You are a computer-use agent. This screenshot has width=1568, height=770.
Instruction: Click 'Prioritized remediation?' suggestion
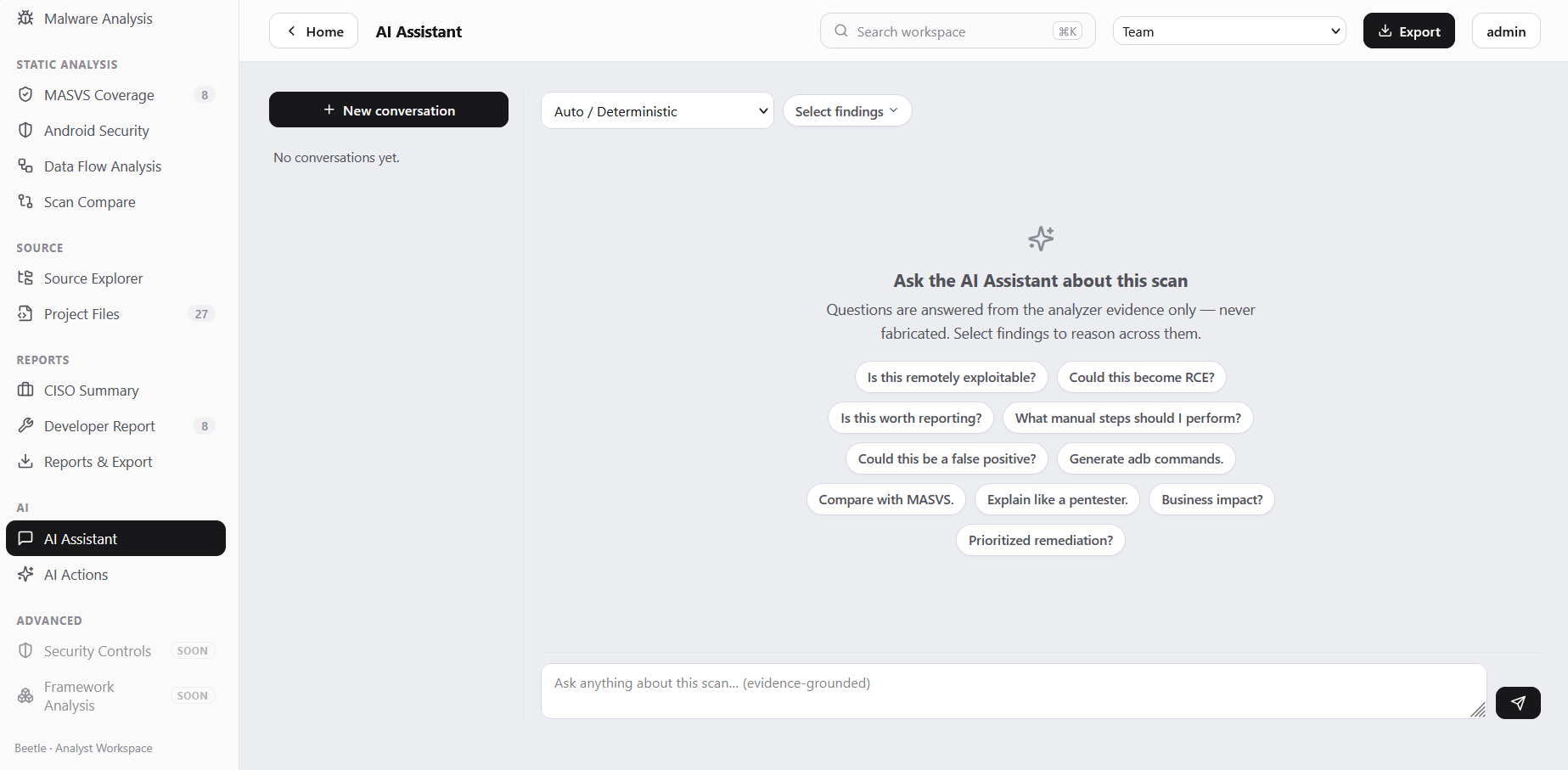click(x=1040, y=540)
